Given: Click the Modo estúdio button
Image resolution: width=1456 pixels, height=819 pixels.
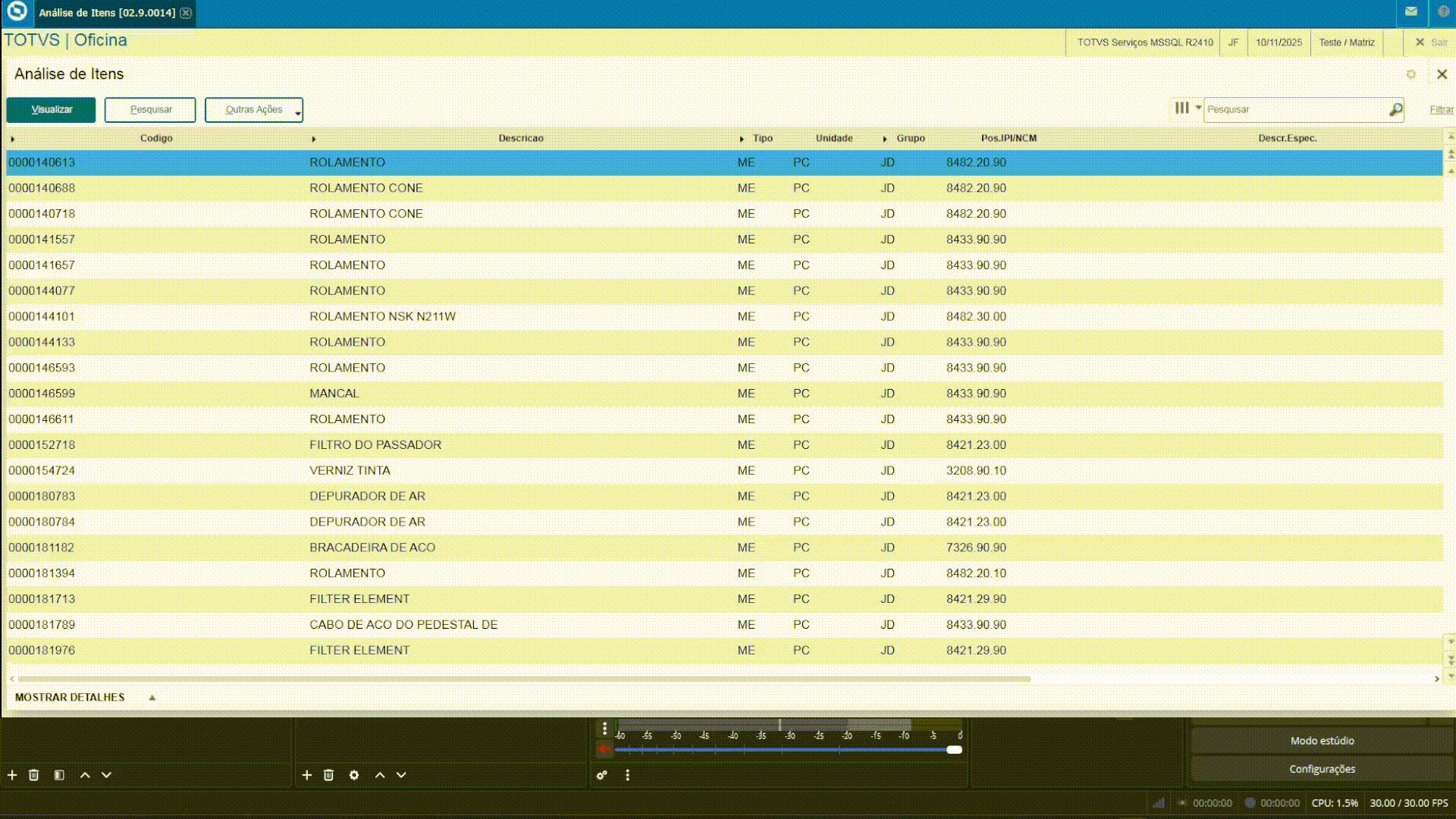Looking at the screenshot, I should click(1321, 741).
